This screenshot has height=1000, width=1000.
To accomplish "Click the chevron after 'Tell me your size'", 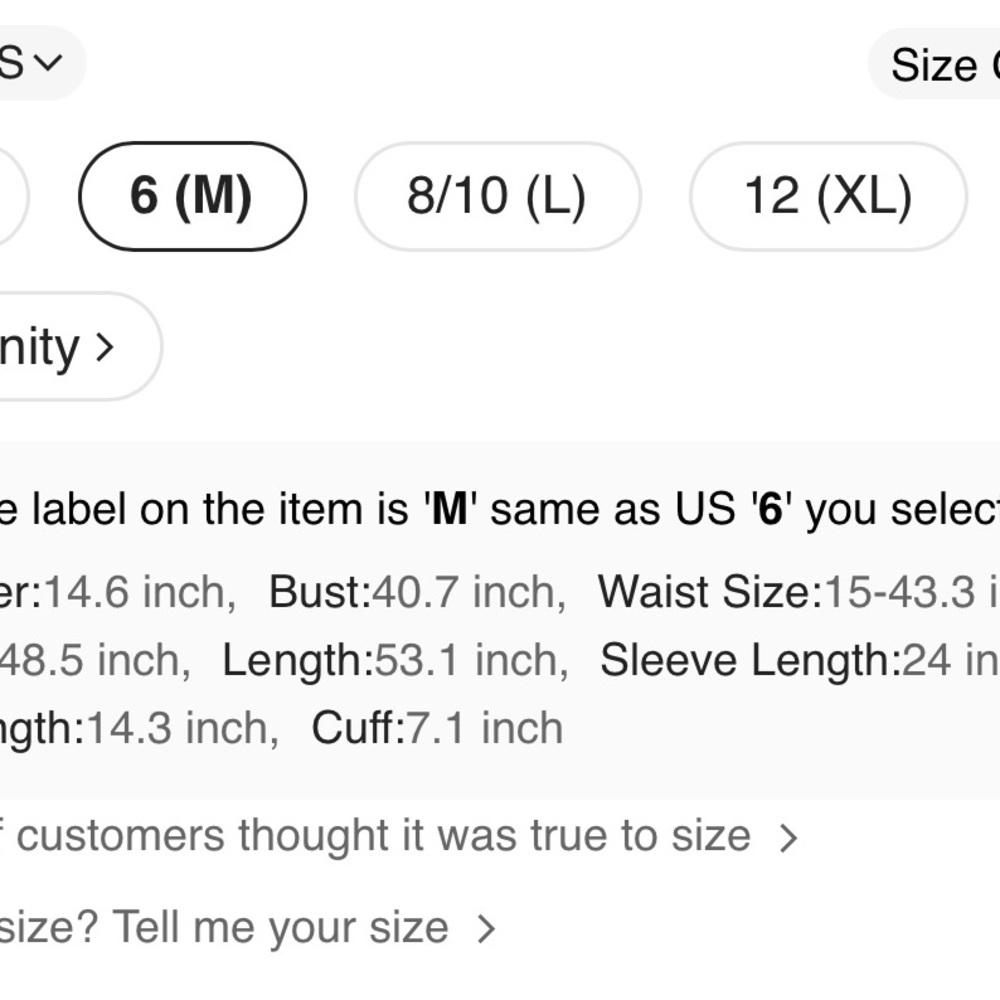I will (x=486, y=929).
